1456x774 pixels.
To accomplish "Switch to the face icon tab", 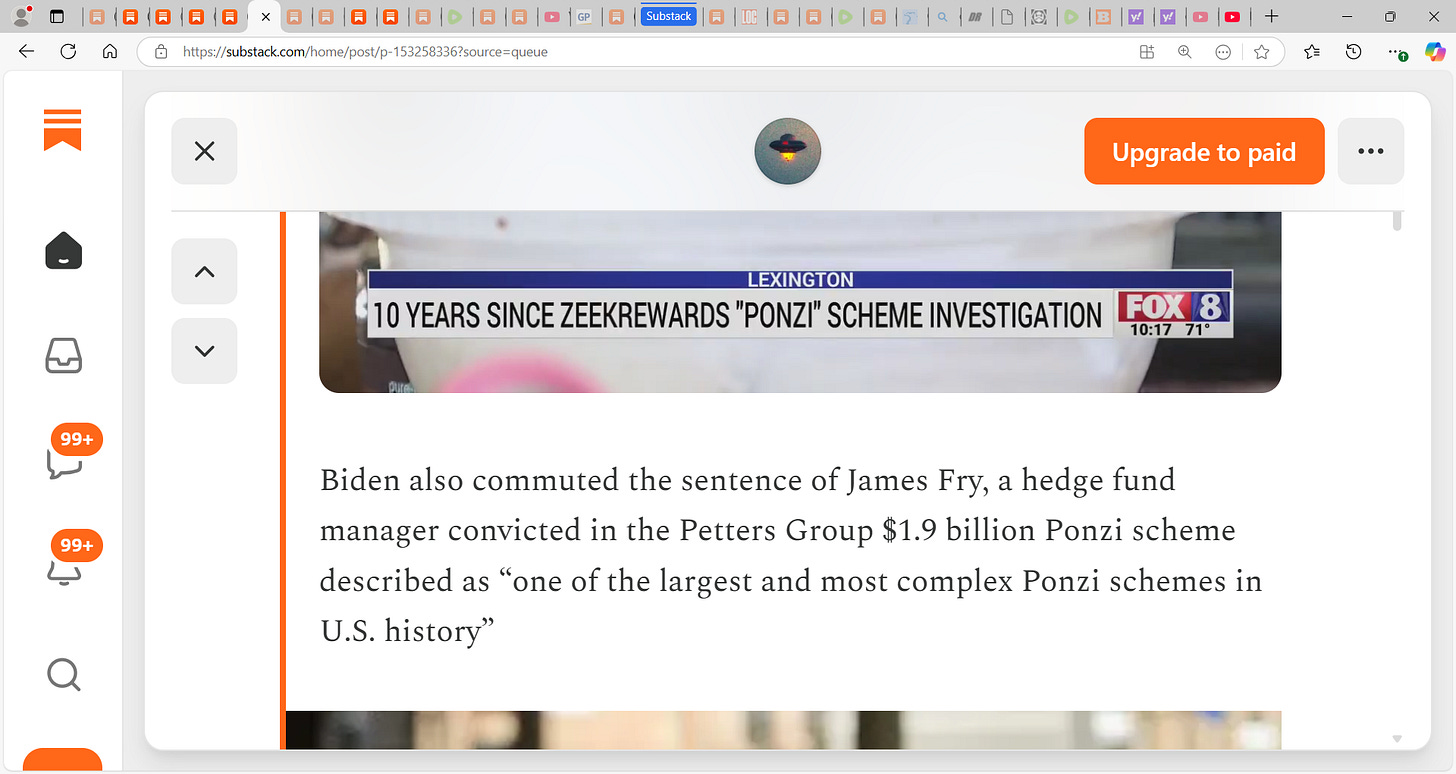I will click(1039, 16).
